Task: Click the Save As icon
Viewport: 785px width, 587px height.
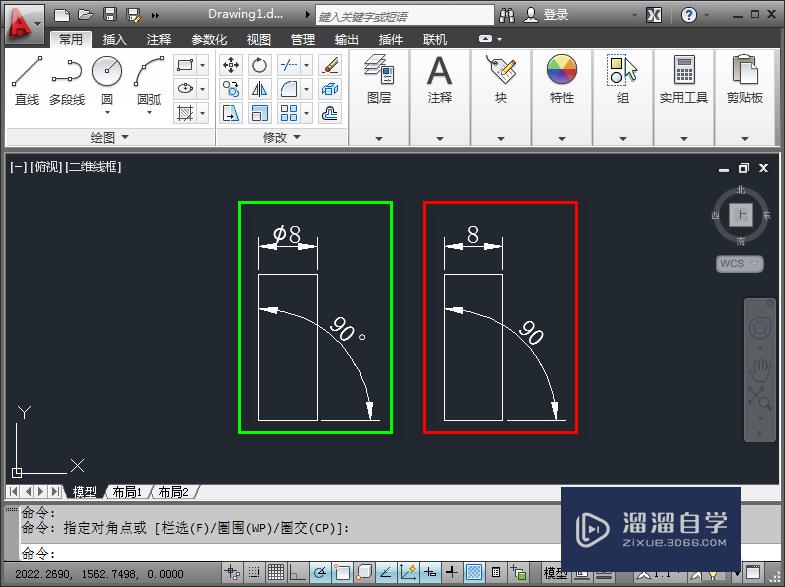Action: click(x=134, y=15)
